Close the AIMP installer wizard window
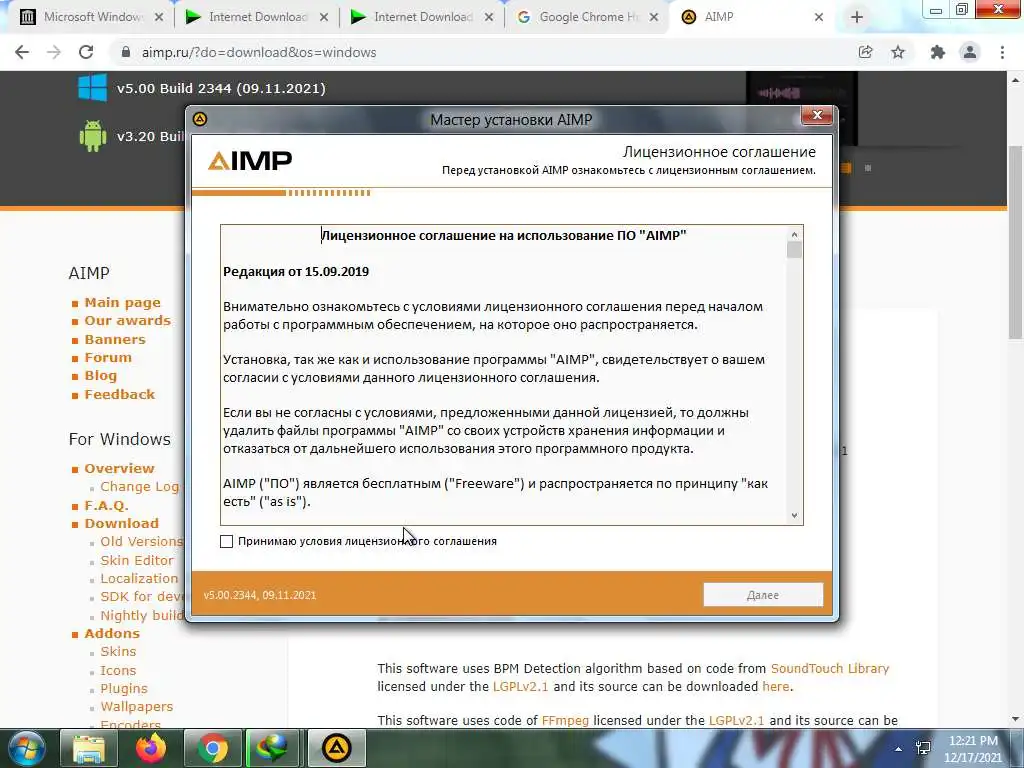Screen dimensions: 1024x768 coord(816,116)
